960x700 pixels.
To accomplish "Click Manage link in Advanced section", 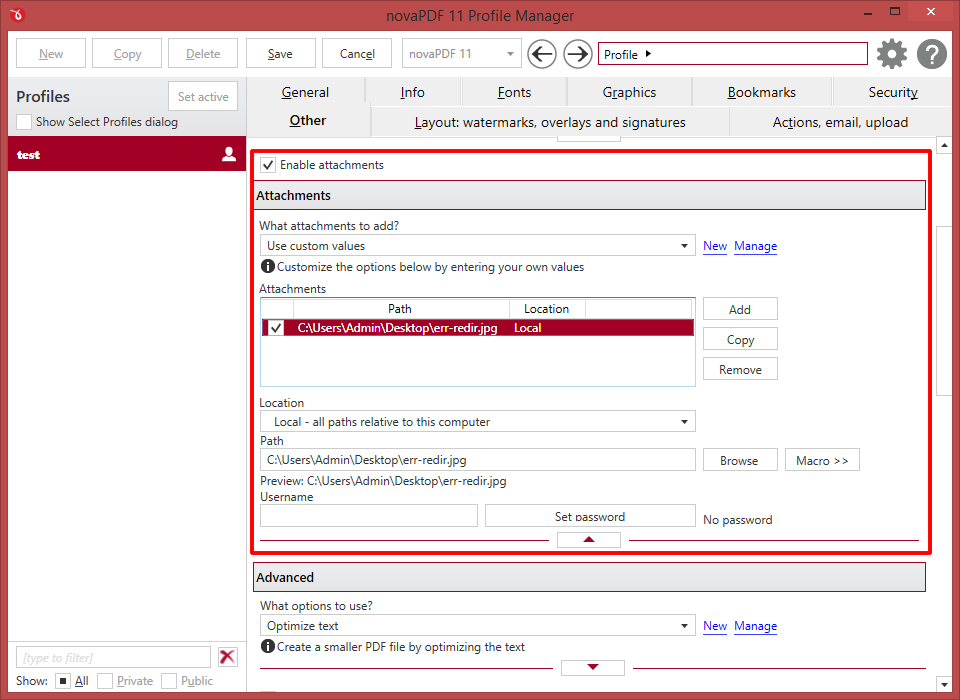I will (x=756, y=625).
